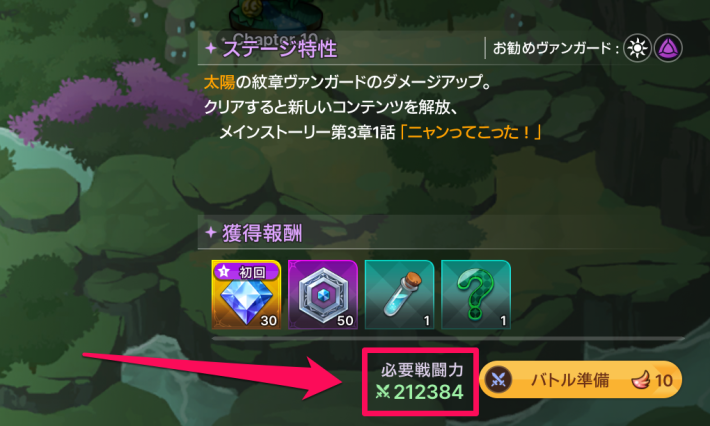710x426 pixels.
Task: Click the wing stamina icon beside 10
Action: tap(641, 380)
